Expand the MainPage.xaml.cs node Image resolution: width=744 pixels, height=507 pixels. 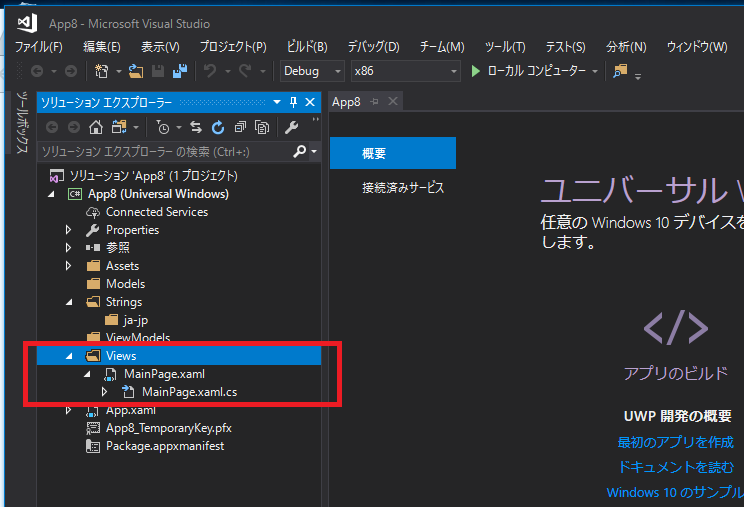pos(104,392)
